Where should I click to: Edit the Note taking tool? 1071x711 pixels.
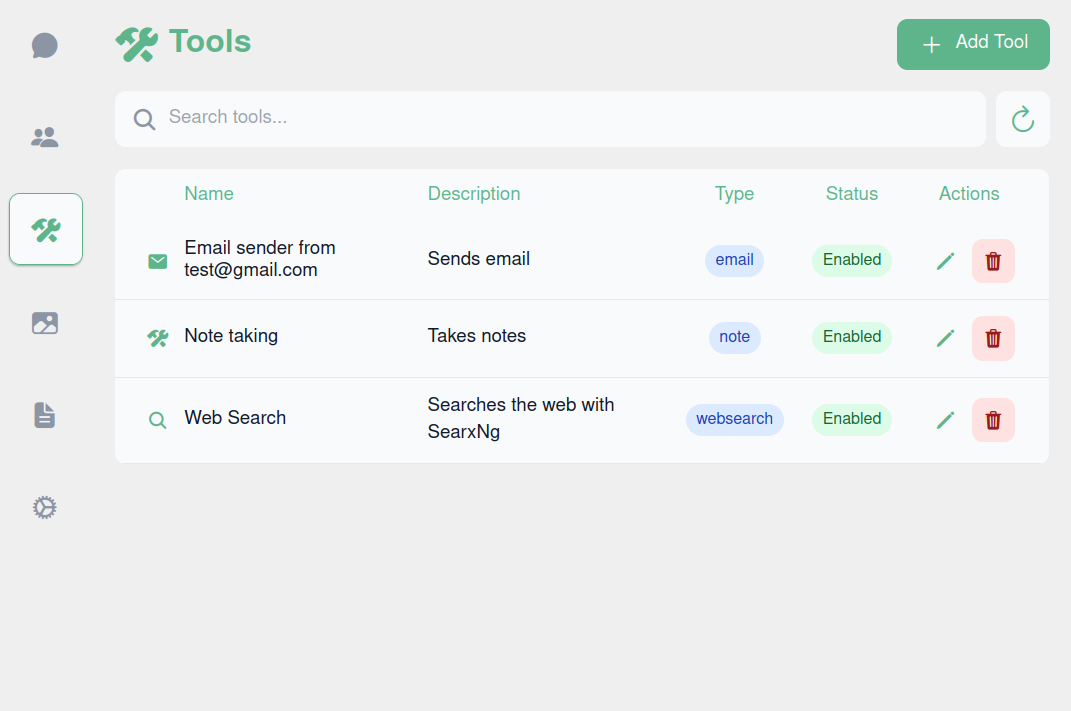click(945, 338)
